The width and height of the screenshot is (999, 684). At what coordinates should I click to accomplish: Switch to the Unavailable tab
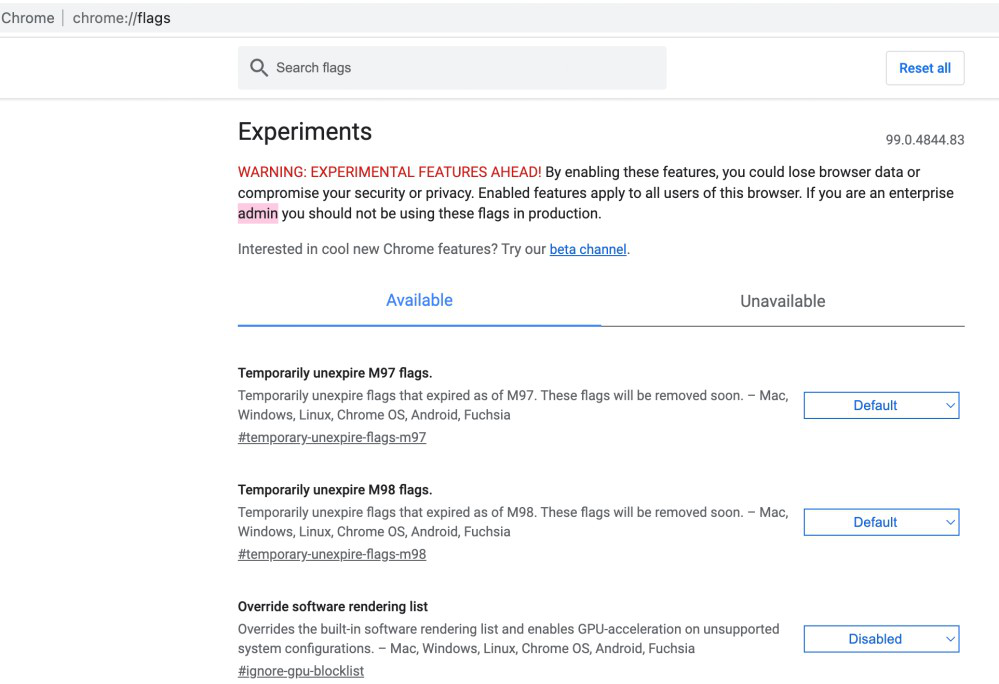[x=782, y=301]
